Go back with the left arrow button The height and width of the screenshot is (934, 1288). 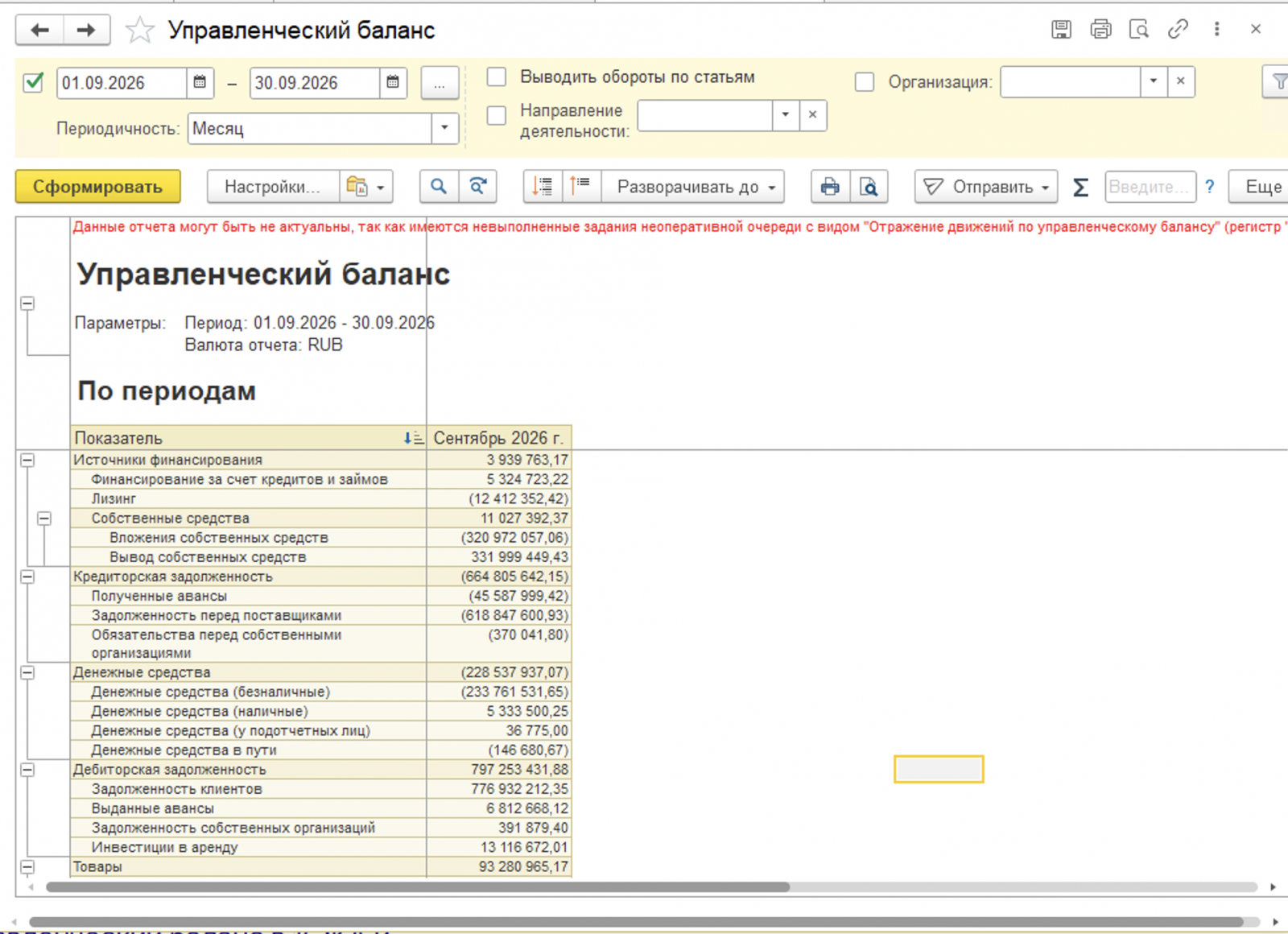39,31
